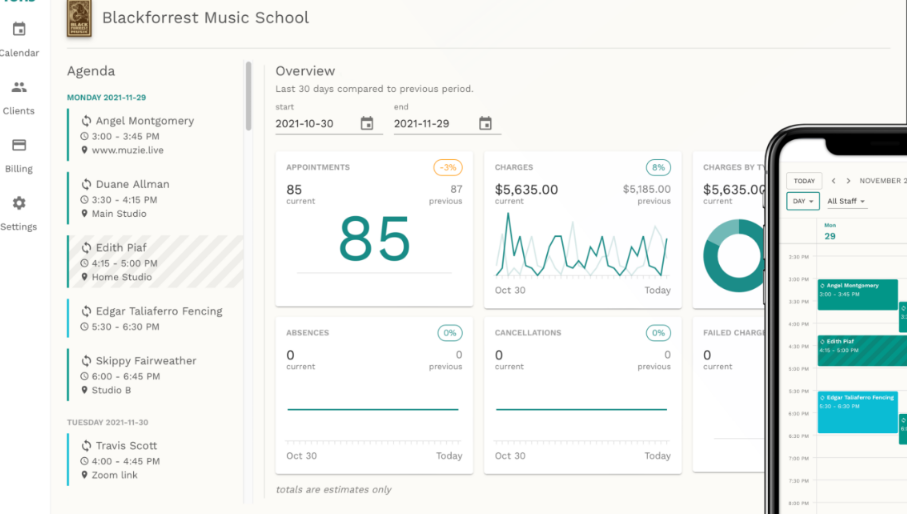Click the Blackforrest Music School logo
The width and height of the screenshot is (907, 514).
(79, 19)
